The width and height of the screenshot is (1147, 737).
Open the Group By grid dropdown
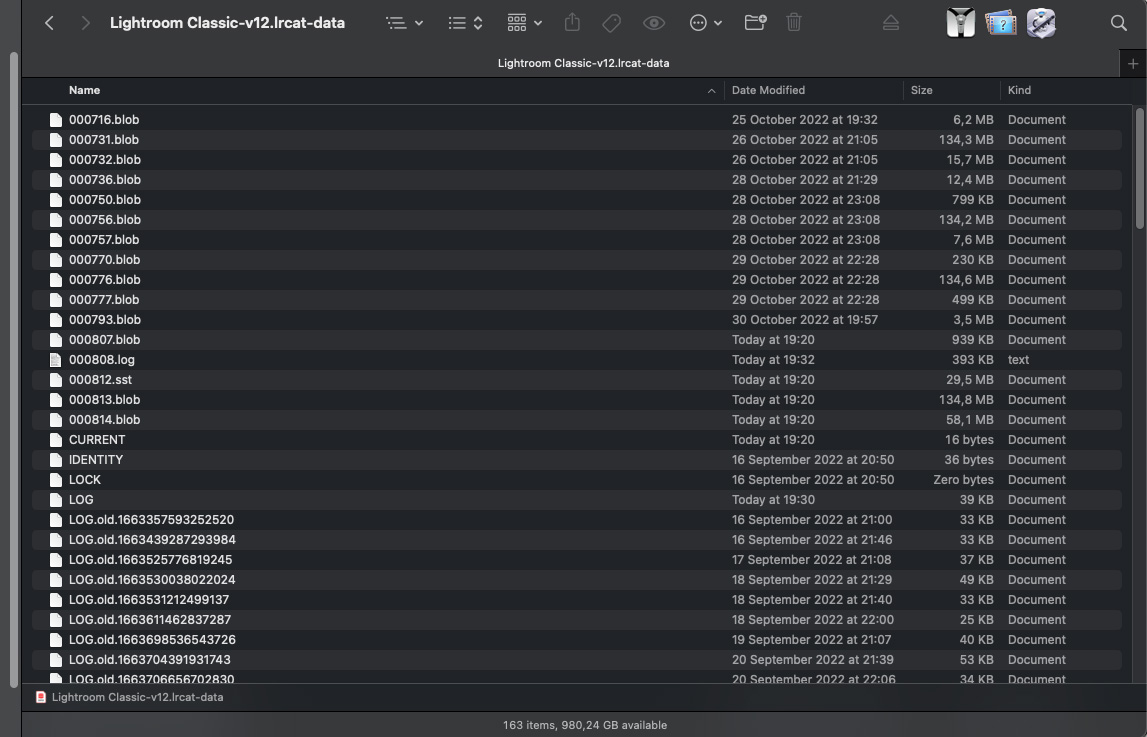524,23
